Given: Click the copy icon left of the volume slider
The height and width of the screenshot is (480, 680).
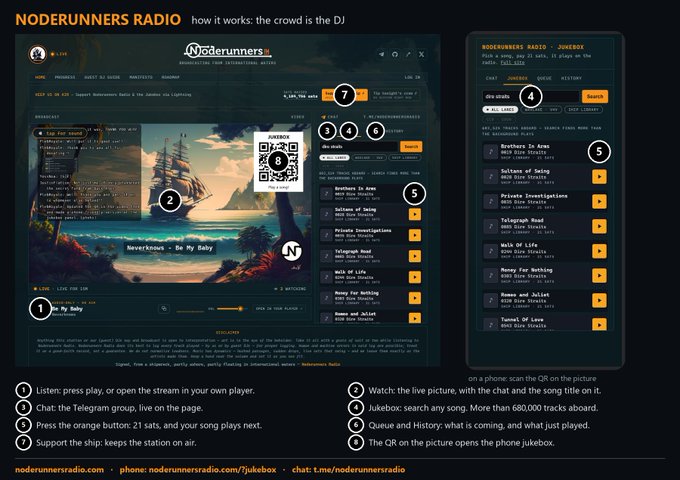Looking at the screenshot, I should click(163, 309).
